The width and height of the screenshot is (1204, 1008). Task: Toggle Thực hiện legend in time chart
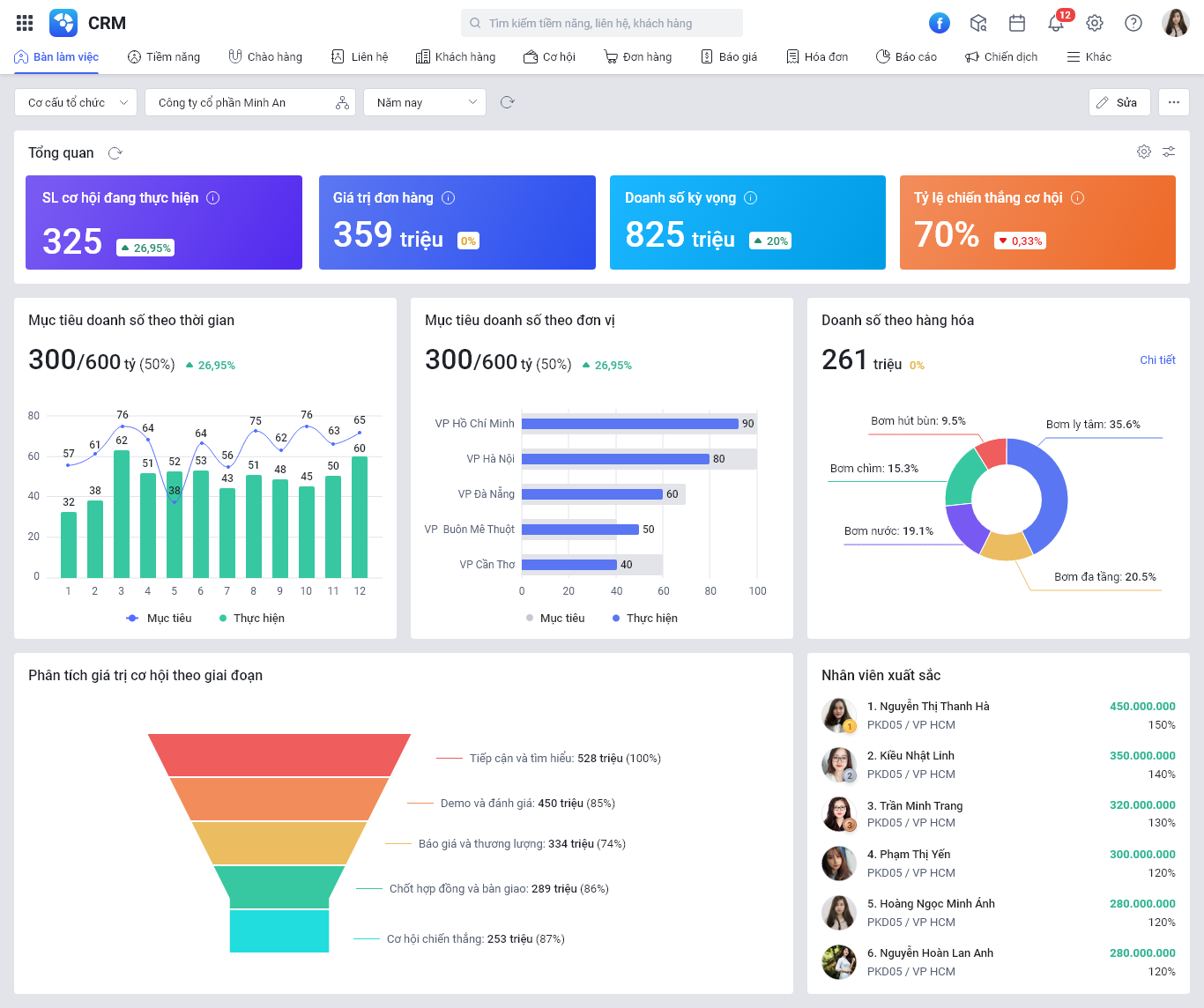(252, 618)
